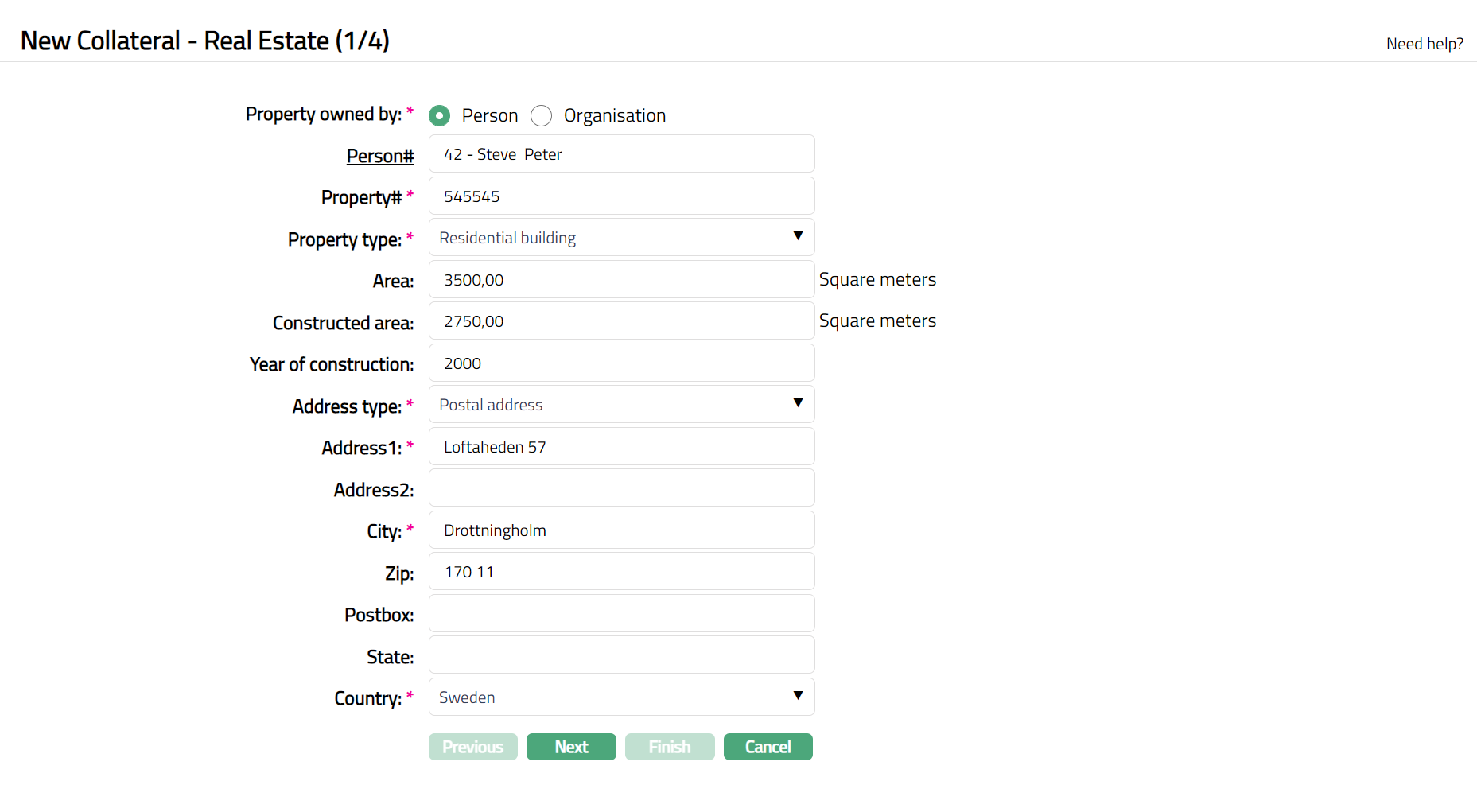Open the Property type dropdown
The width and height of the screenshot is (1477, 812).
tap(621, 238)
